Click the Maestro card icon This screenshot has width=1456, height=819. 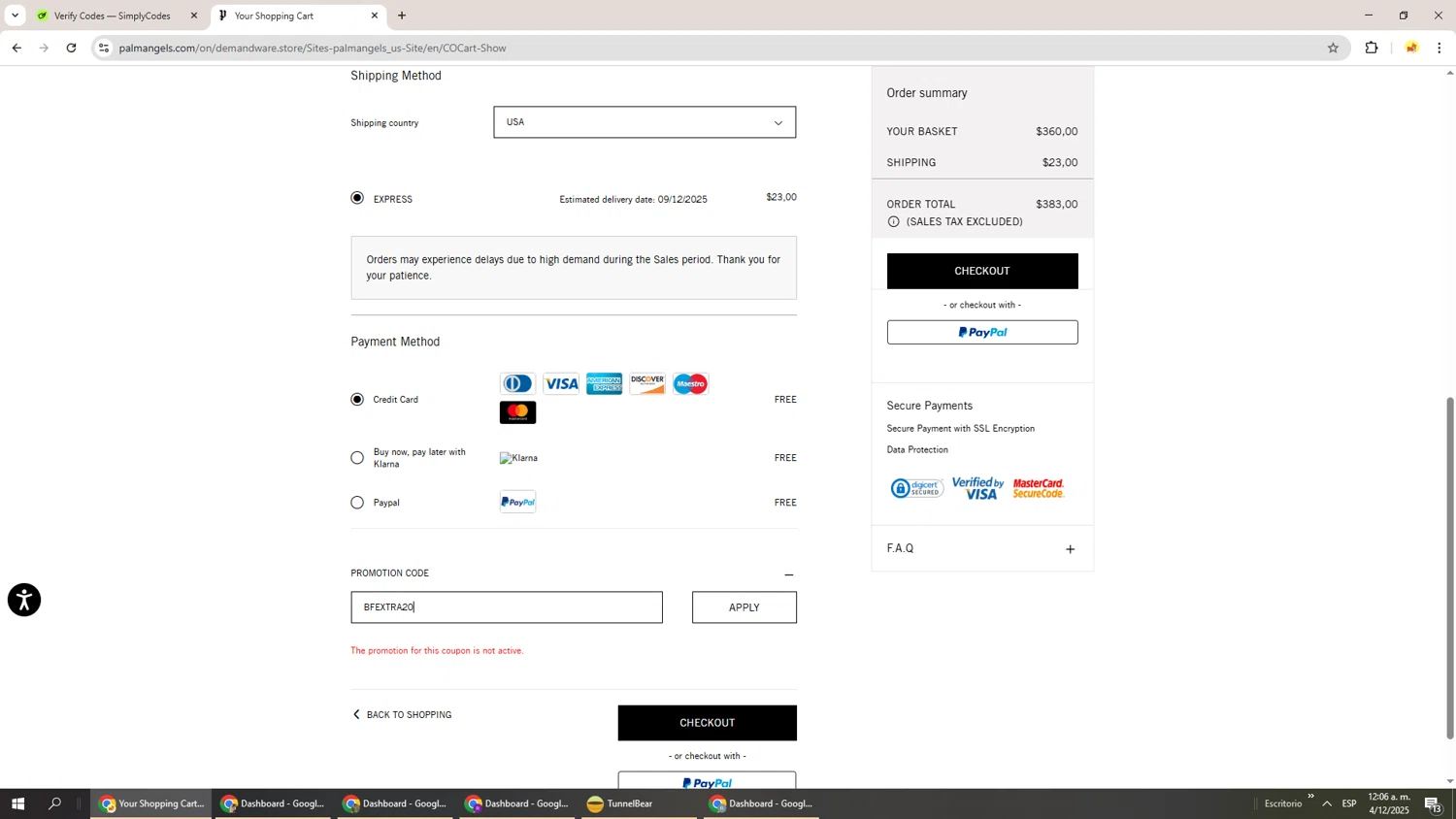(690, 383)
